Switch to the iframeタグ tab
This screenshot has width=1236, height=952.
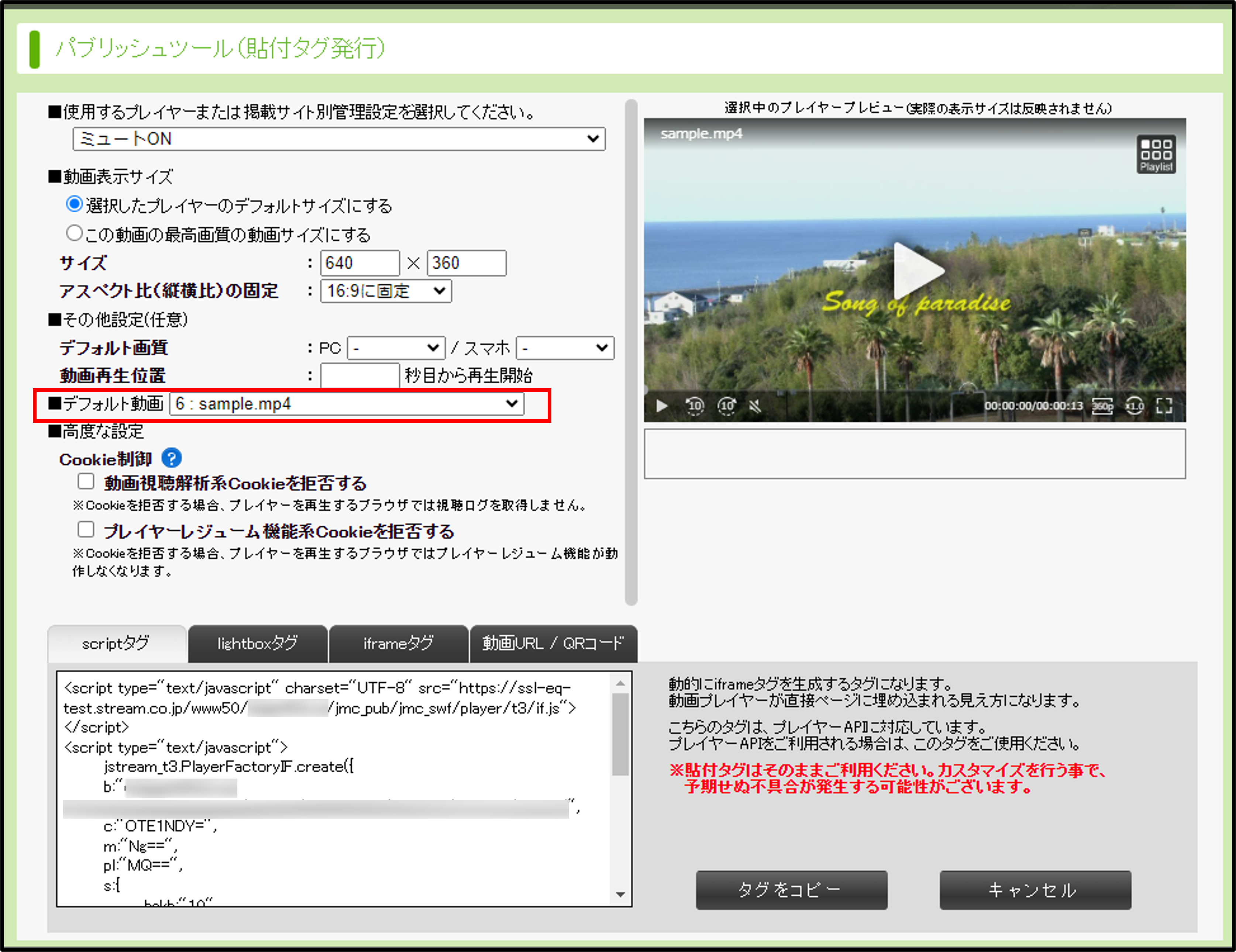coord(399,644)
